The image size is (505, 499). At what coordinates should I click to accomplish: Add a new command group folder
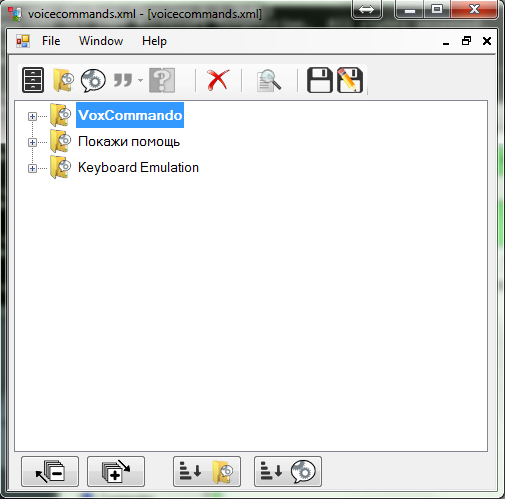point(63,80)
